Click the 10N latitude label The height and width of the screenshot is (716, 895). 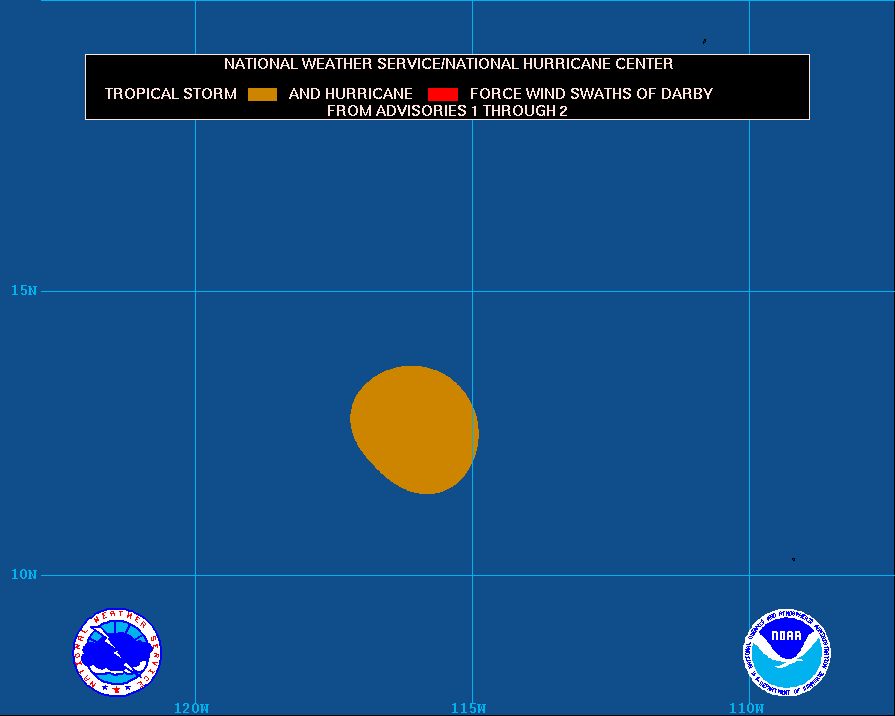(23, 574)
